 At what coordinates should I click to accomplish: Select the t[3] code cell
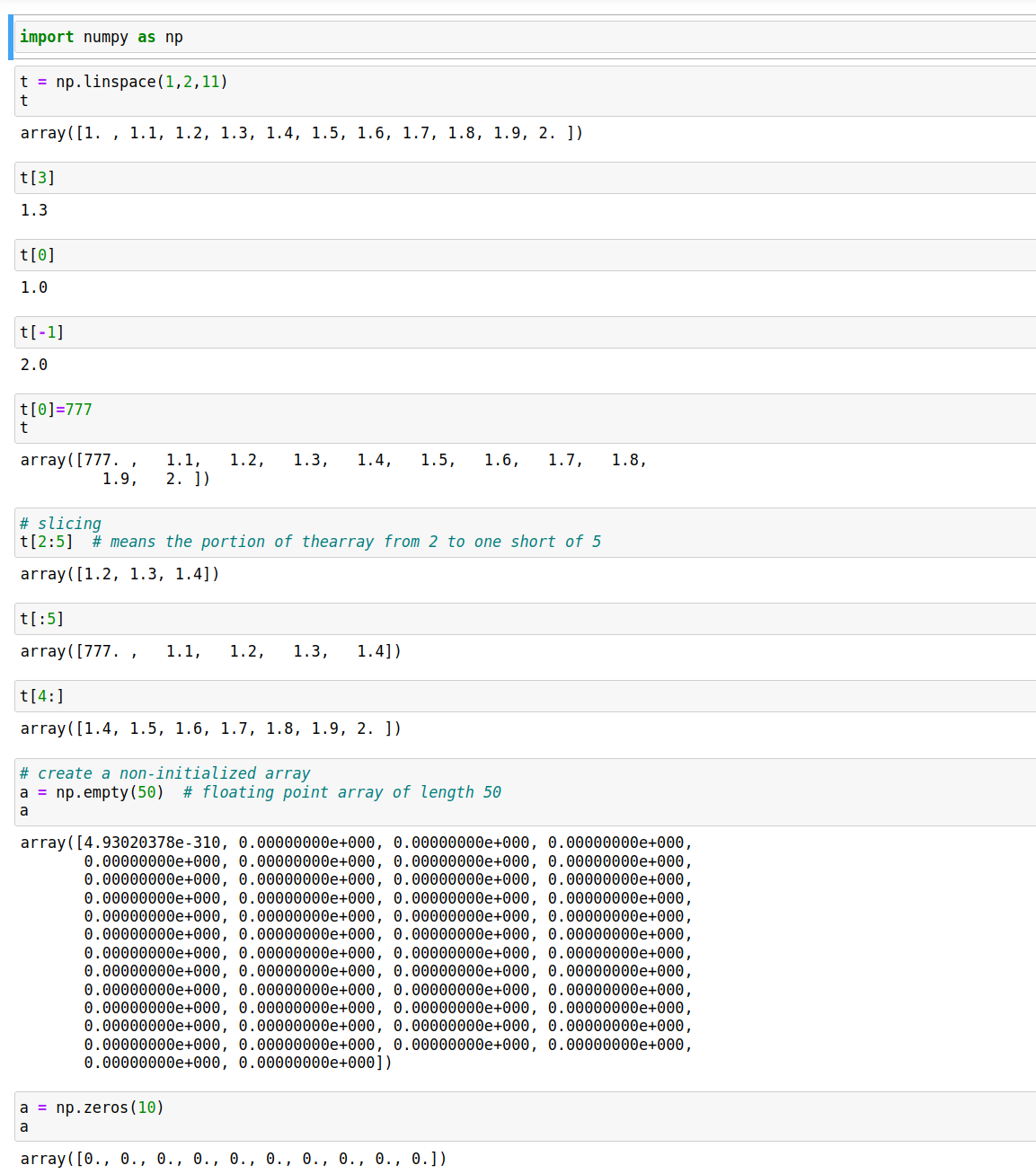click(526, 178)
